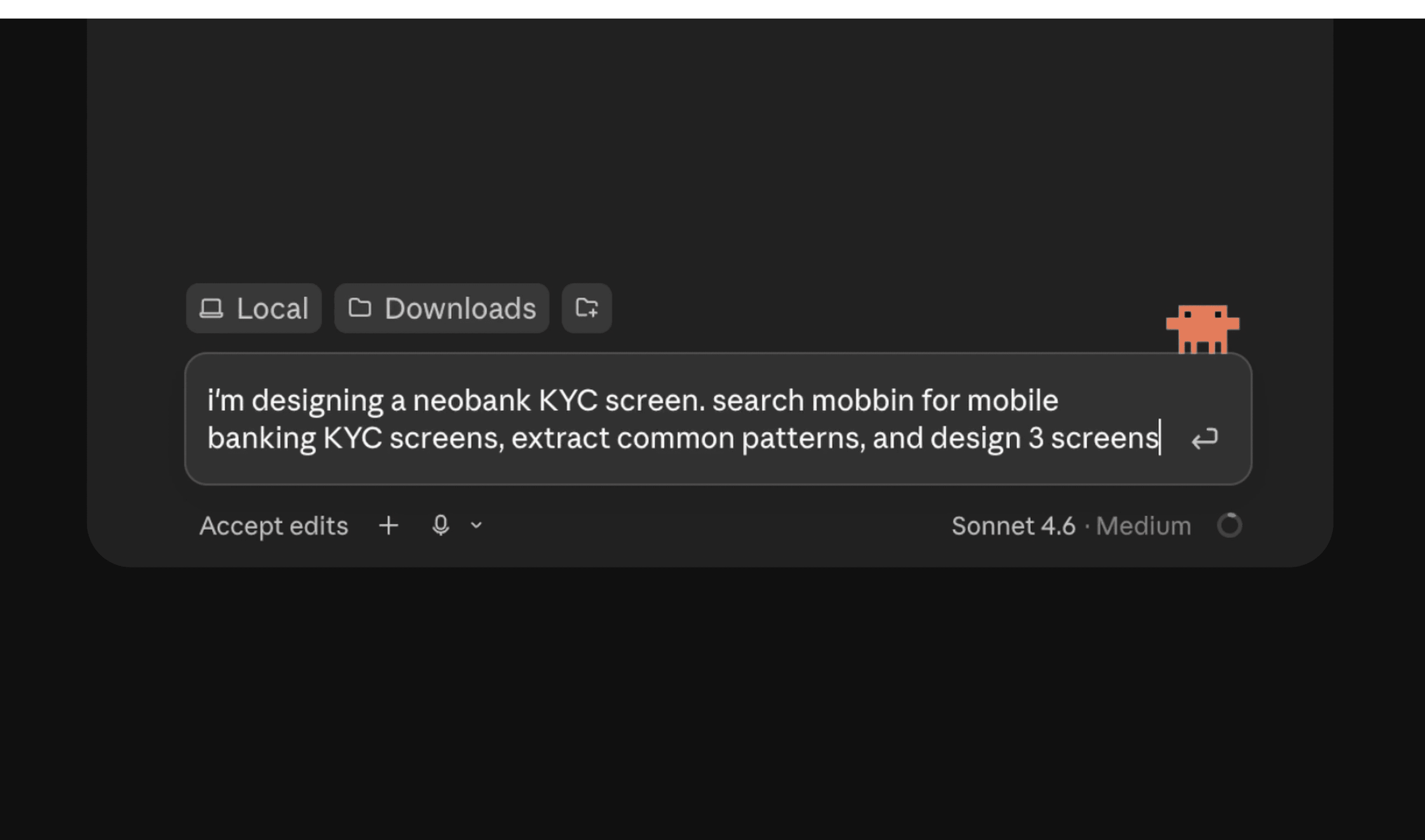Click the word 'Local' label
This screenshot has width=1425, height=840.
point(272,308)
